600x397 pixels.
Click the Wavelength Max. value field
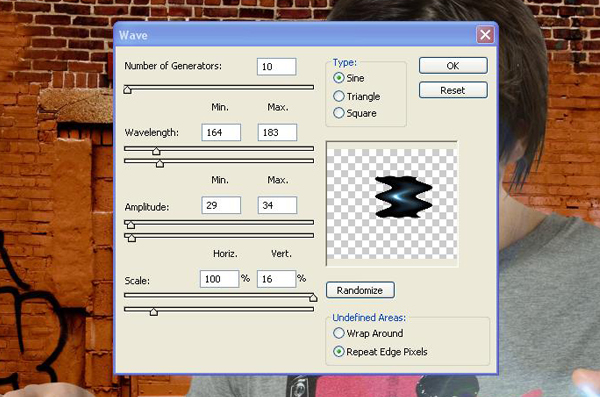click(277, 132)
